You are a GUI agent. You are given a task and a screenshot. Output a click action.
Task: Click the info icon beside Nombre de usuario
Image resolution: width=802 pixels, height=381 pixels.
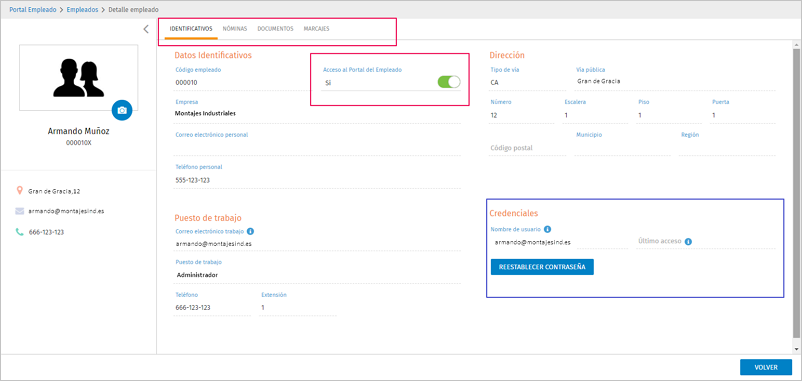tap(547, 229)
